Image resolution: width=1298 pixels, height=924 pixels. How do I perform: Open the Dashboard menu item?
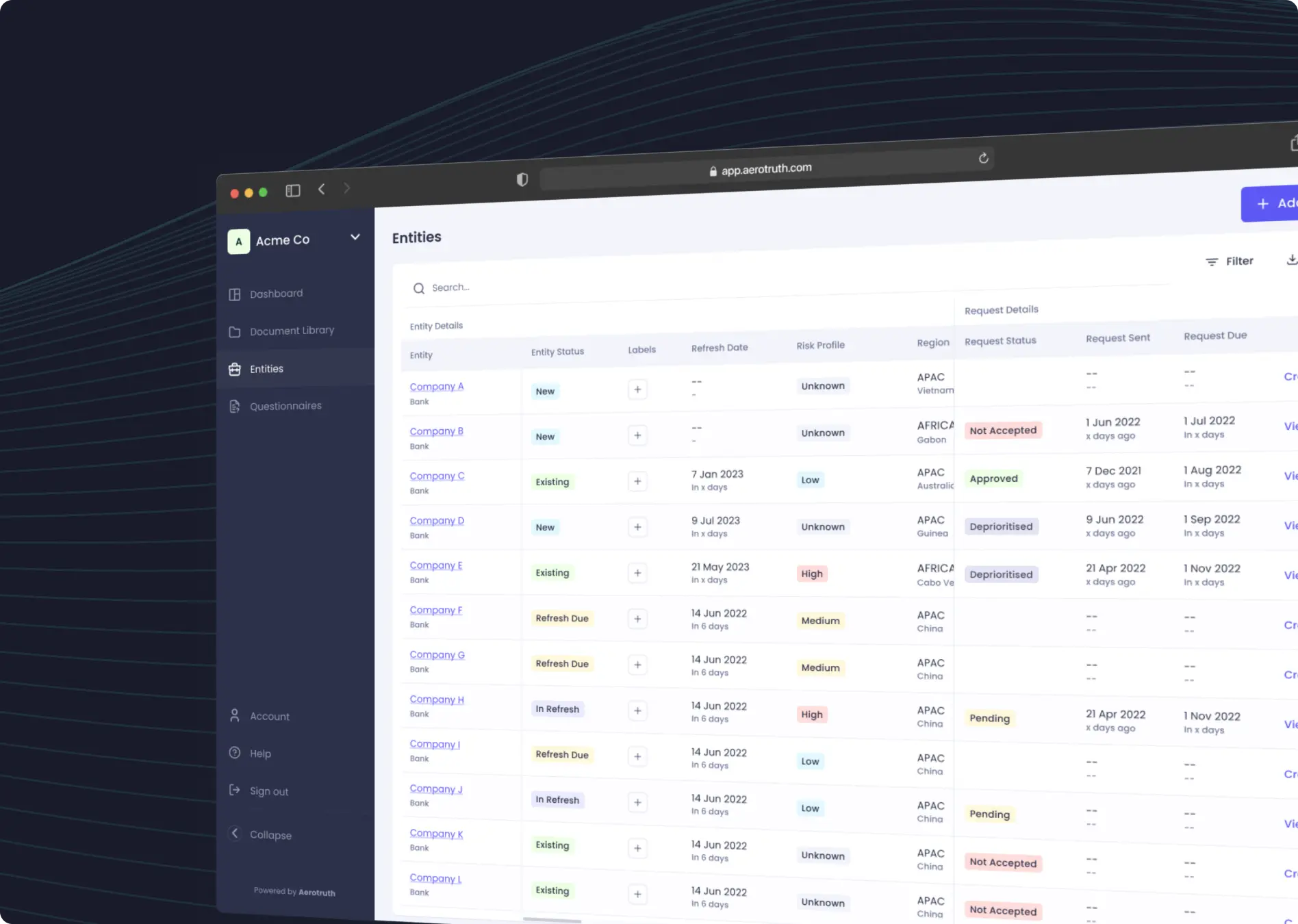(x=276, y=294)
